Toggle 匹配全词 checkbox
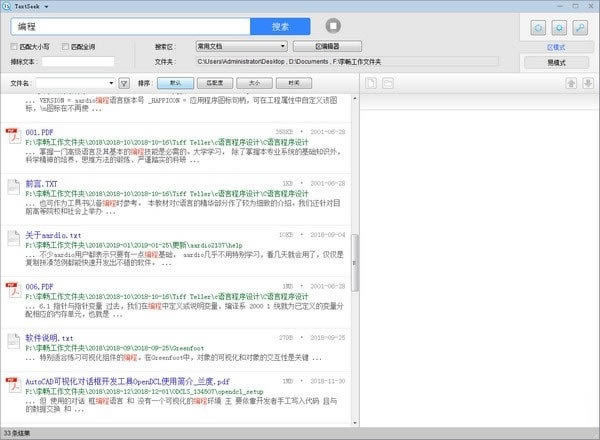Image resolution: width=600 pixels, height=440 pixels. (x=65, y=46)
